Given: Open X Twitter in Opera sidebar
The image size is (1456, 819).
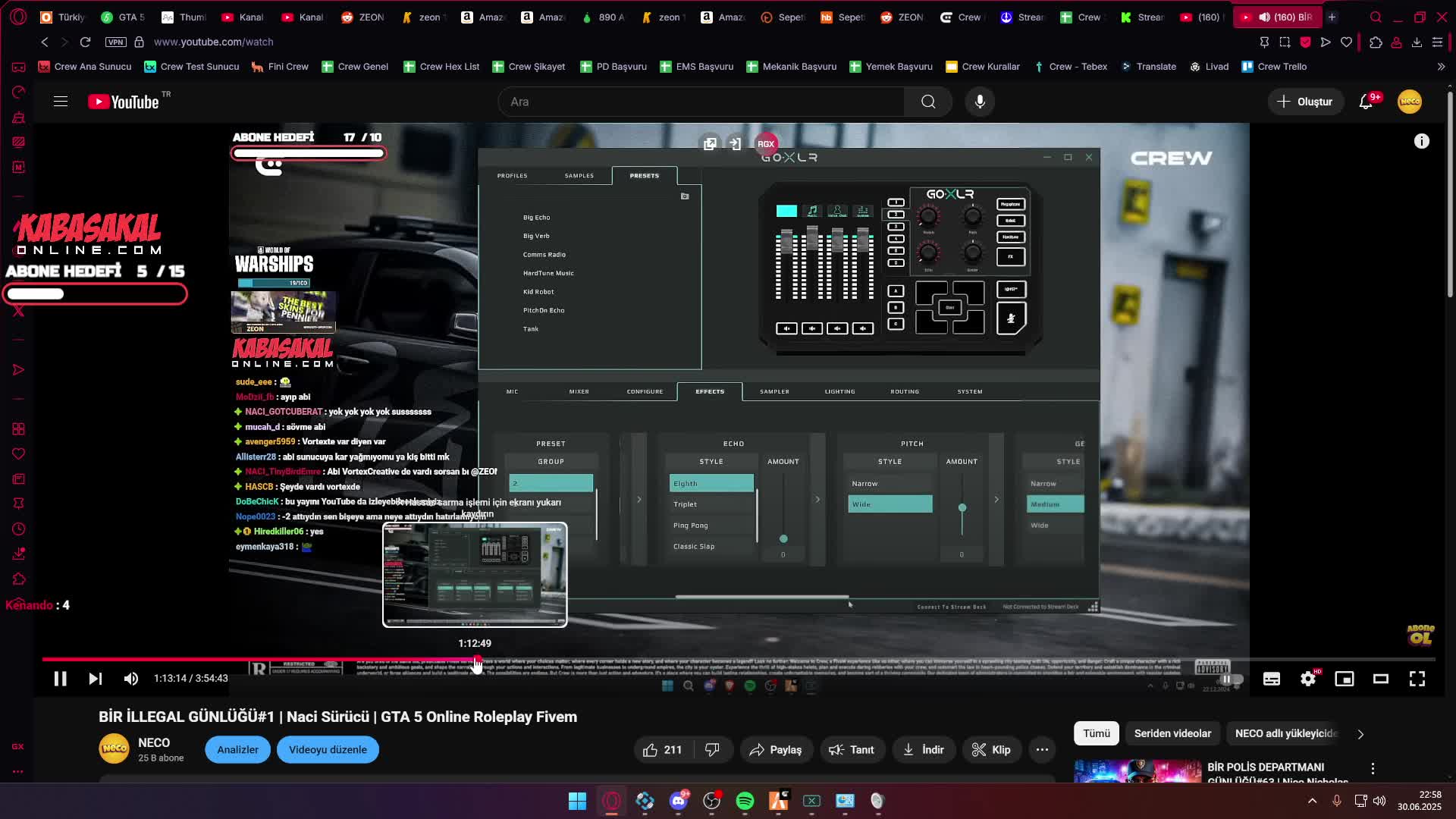Looking at the screenshot, I should point(19,311).
